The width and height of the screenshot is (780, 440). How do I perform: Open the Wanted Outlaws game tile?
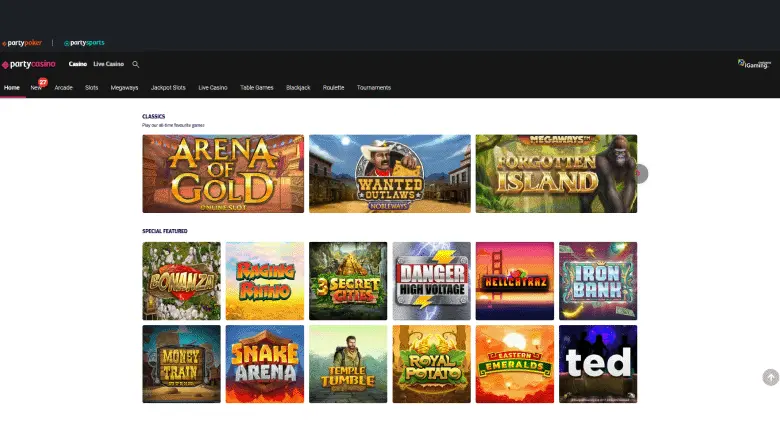coord(389,174)
